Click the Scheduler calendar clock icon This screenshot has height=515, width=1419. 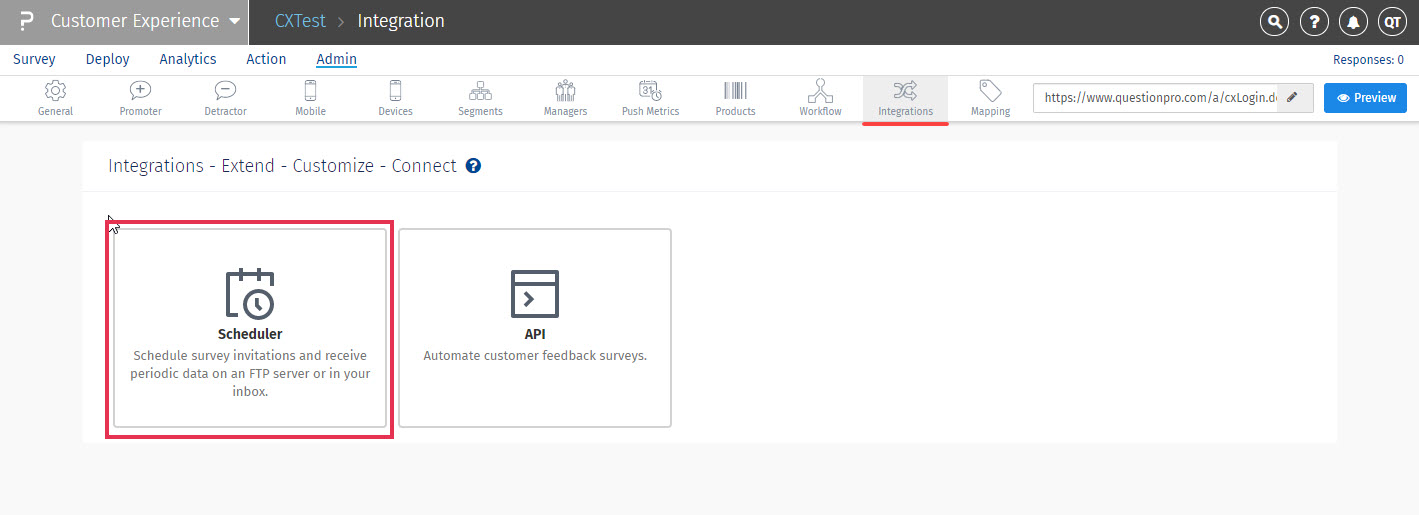coord(250,294)
